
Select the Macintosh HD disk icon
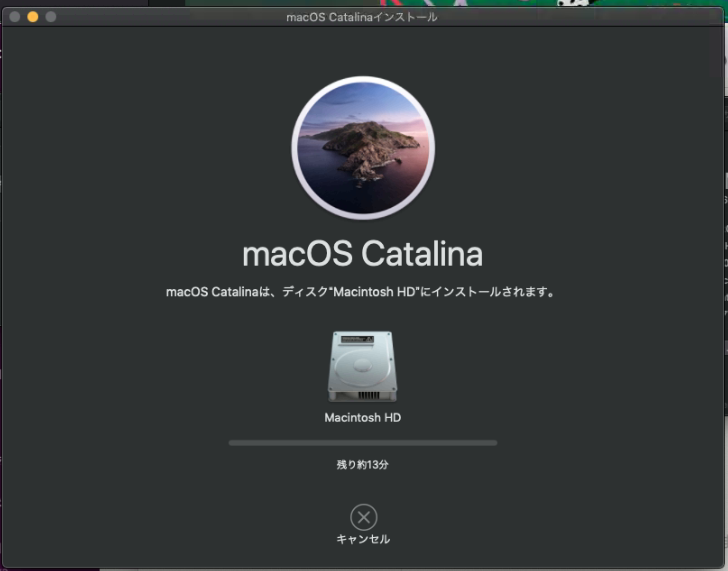[363, 367]
